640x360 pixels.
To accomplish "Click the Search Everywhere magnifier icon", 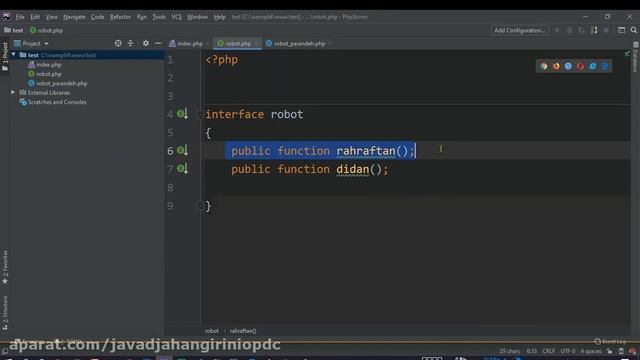I will pos(633,30).
